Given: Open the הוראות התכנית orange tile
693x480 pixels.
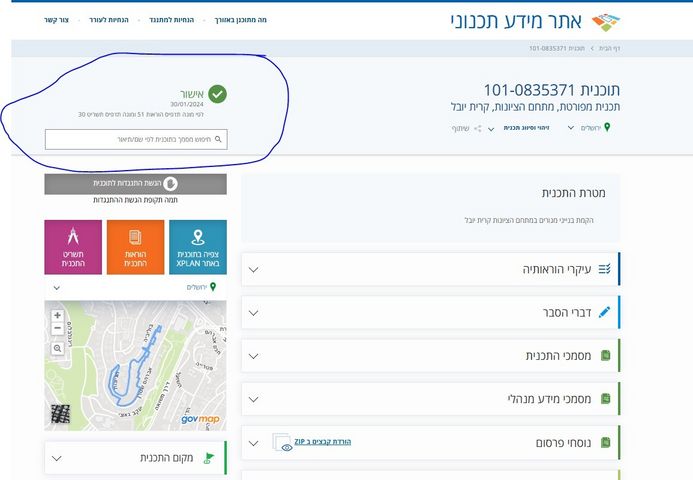Looking at the screenshot, I should [x=135, y=247].
